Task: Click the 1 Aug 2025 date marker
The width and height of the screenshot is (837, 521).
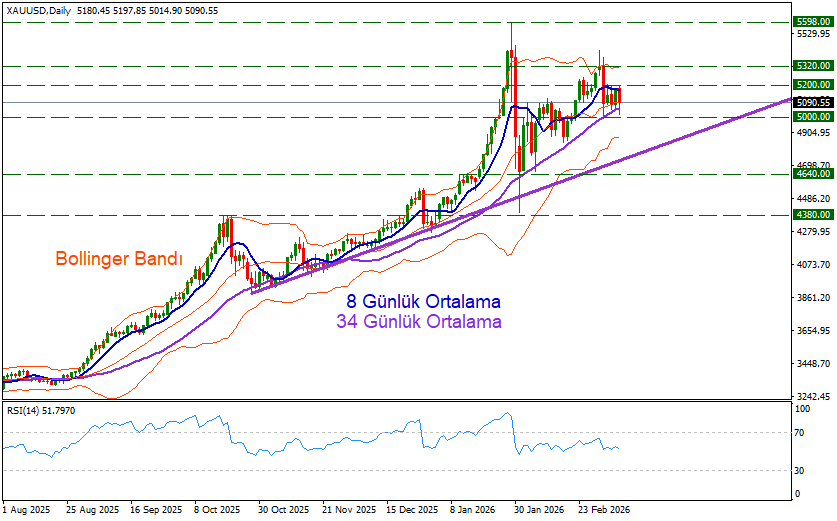Action: (27, 509)
